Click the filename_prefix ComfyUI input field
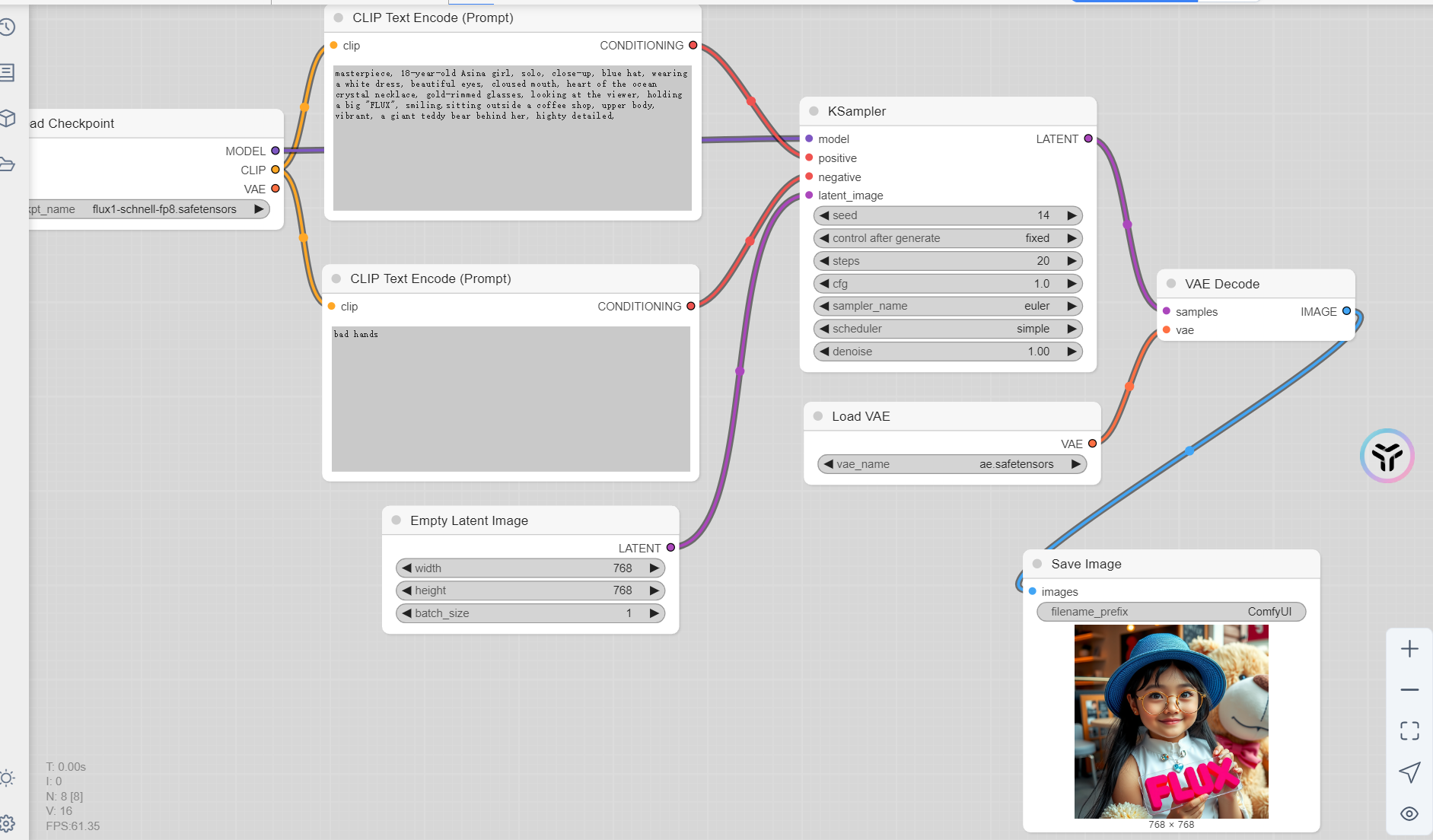This screenshot has height=840, width=1433. pos(1171,612)
